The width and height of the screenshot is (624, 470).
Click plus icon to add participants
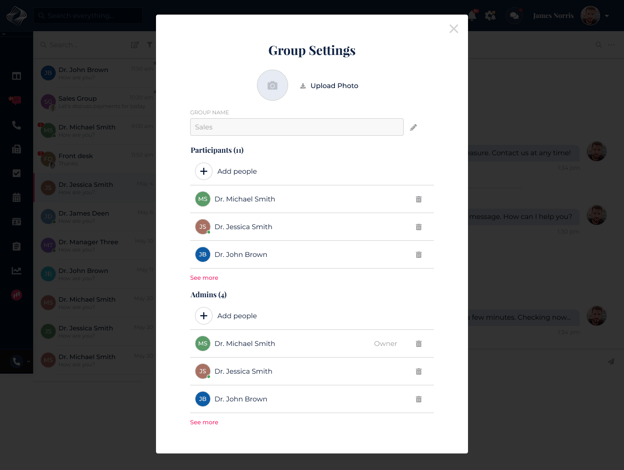[203, 171]
